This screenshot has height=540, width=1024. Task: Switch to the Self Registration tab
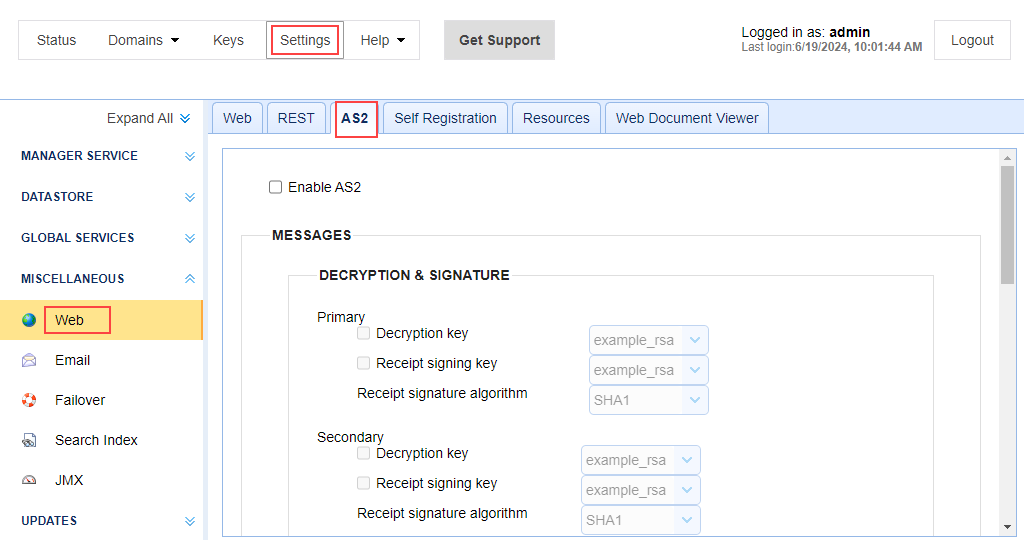(445, 118)
